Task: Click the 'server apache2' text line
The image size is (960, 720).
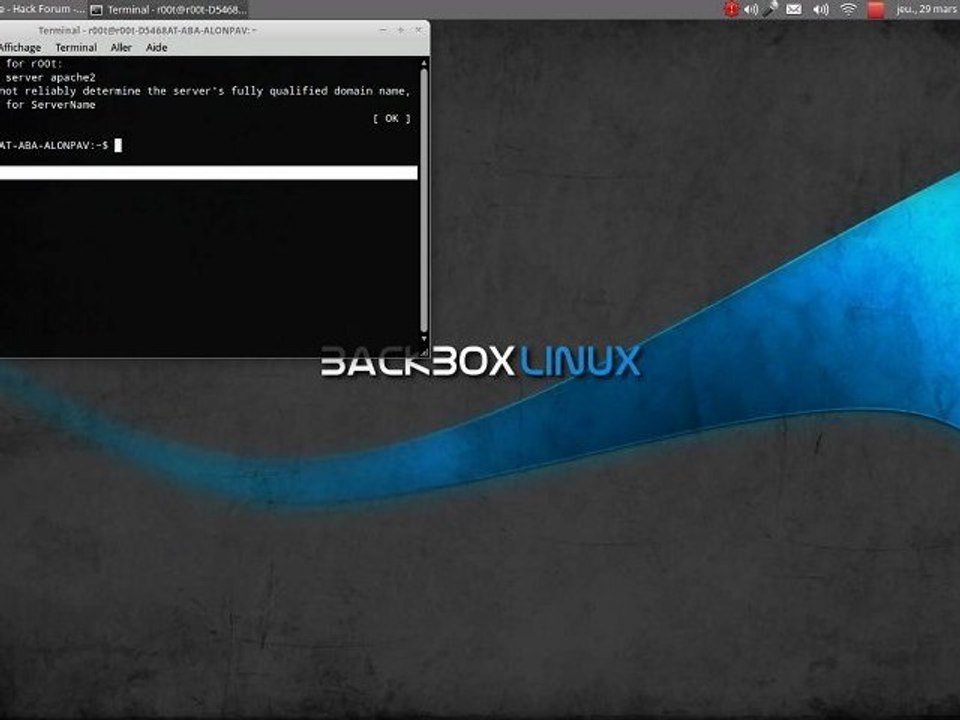Action: click(50, 77)
